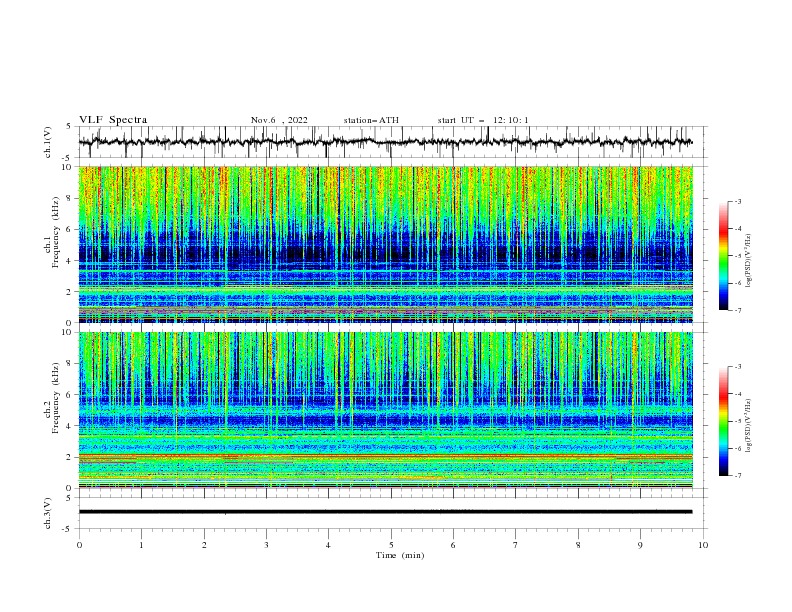Click the ch.1 spectrogram color bar
This screenshot has height=612, width=792.
(x=724, y=256)
